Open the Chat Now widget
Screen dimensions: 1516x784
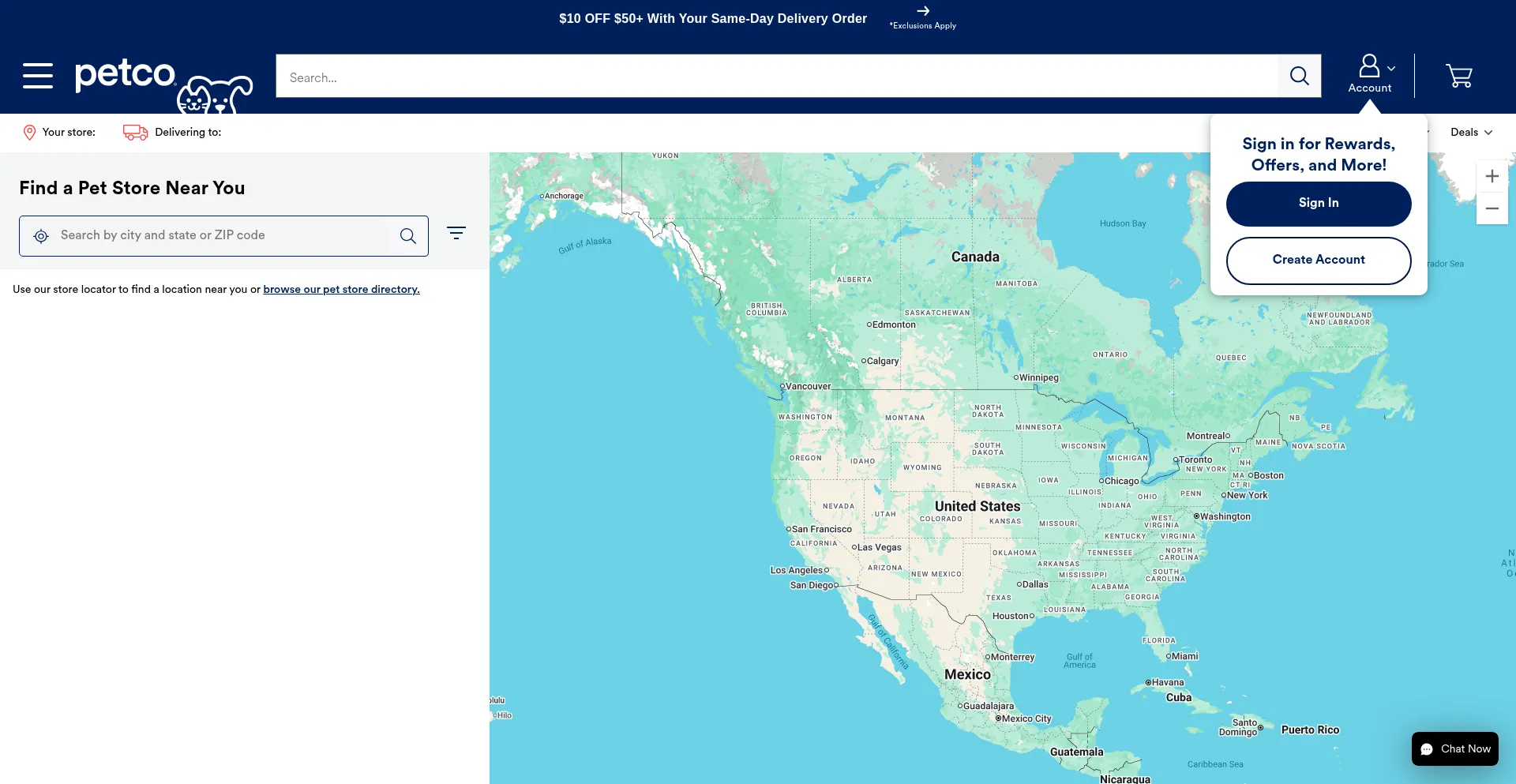click(1454, 748)
